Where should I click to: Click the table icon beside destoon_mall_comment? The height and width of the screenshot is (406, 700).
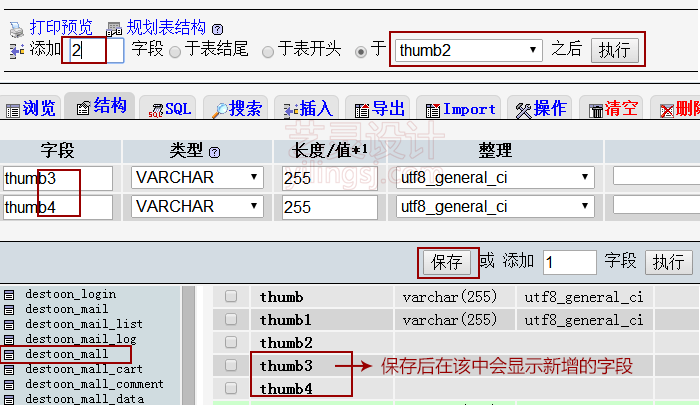9,385
